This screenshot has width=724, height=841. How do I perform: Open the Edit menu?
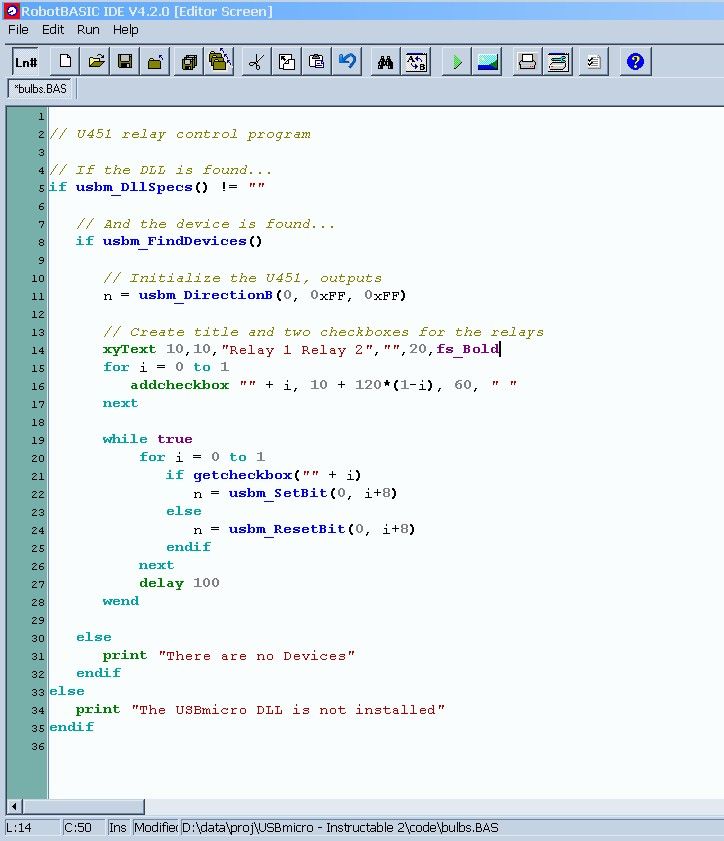pos(53,29)
